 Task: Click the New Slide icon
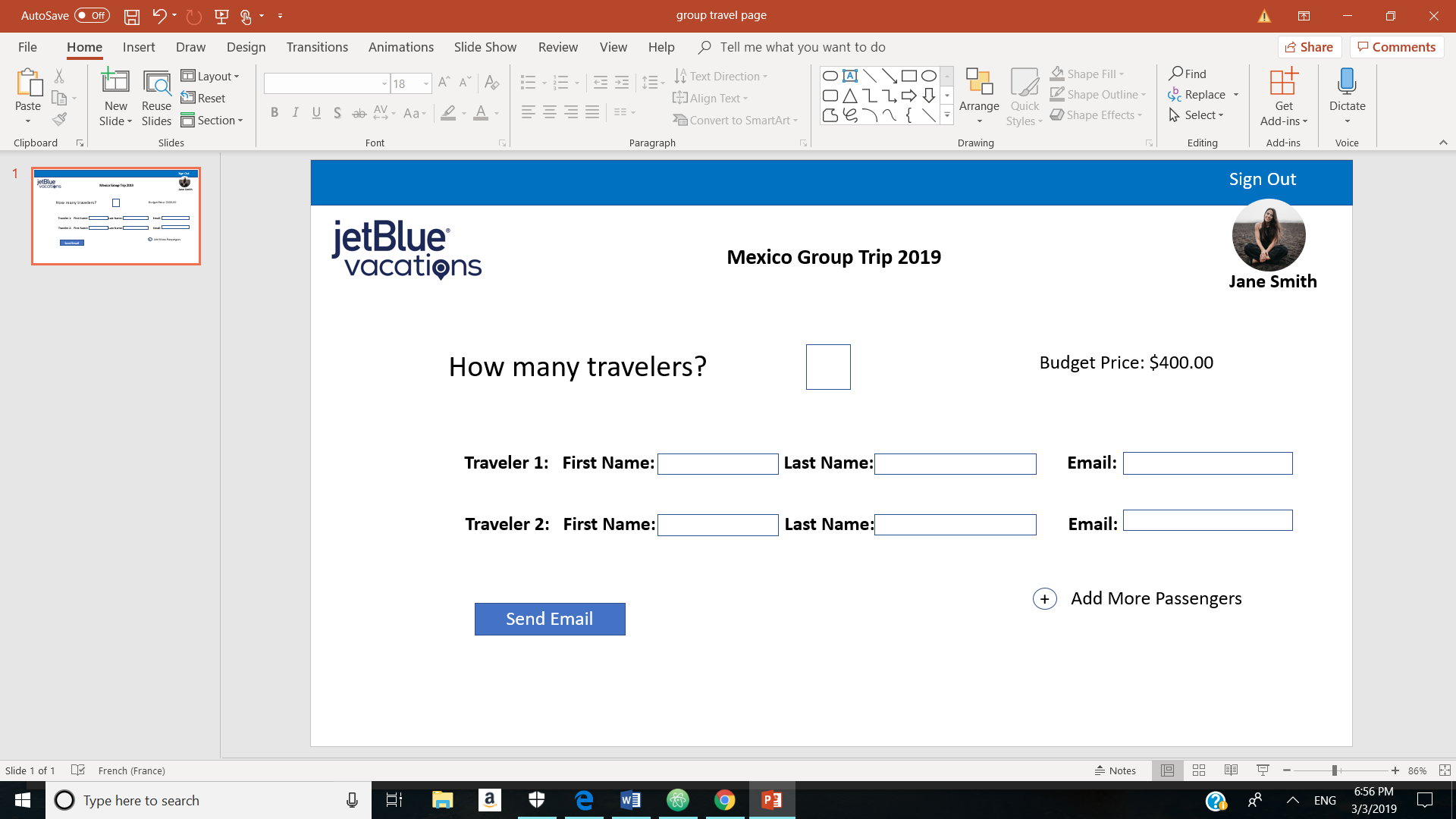tap(115, 82)
